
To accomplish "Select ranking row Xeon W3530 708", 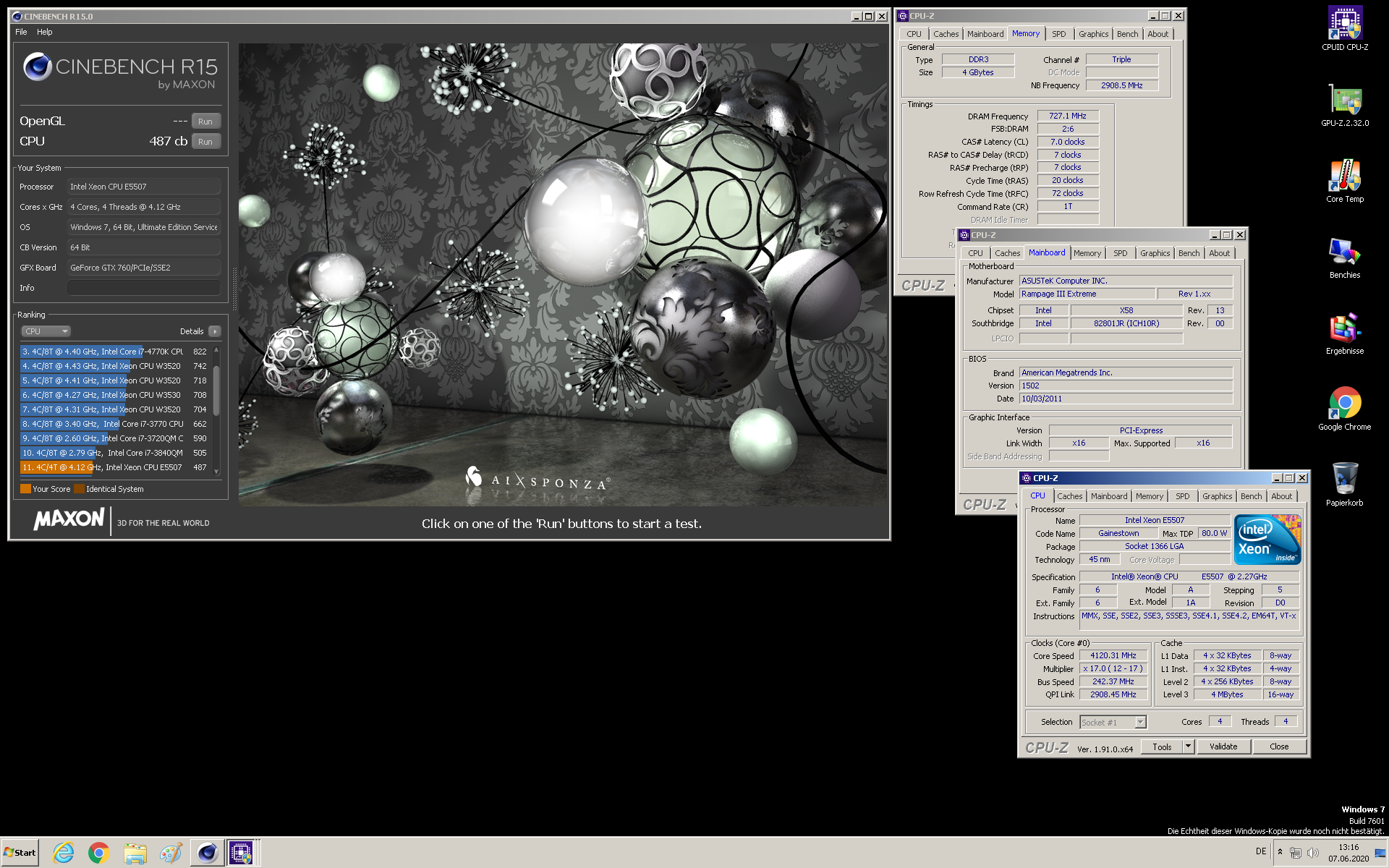I will coord(116,395).
